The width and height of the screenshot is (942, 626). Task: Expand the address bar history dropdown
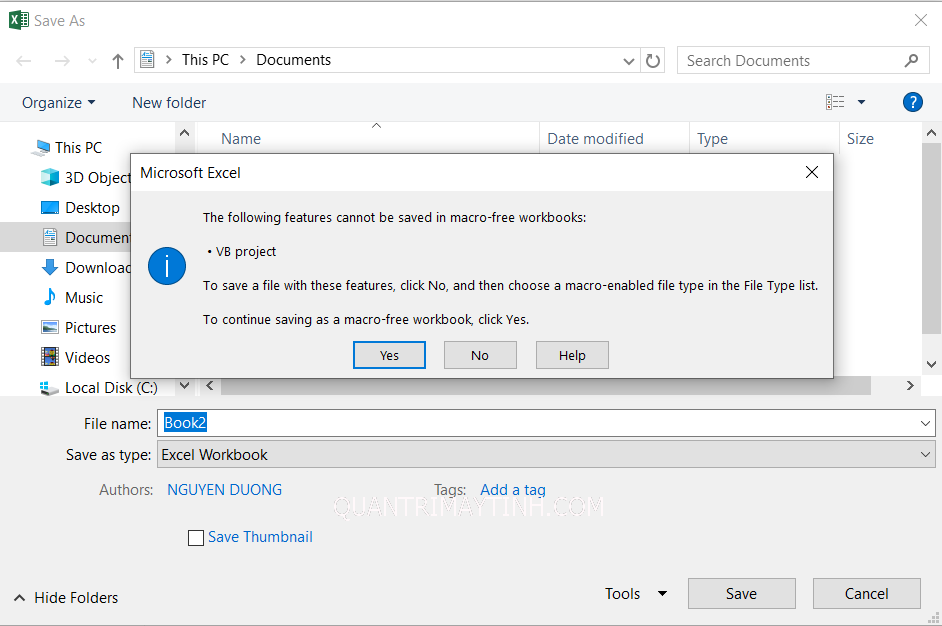click(628, 61)
